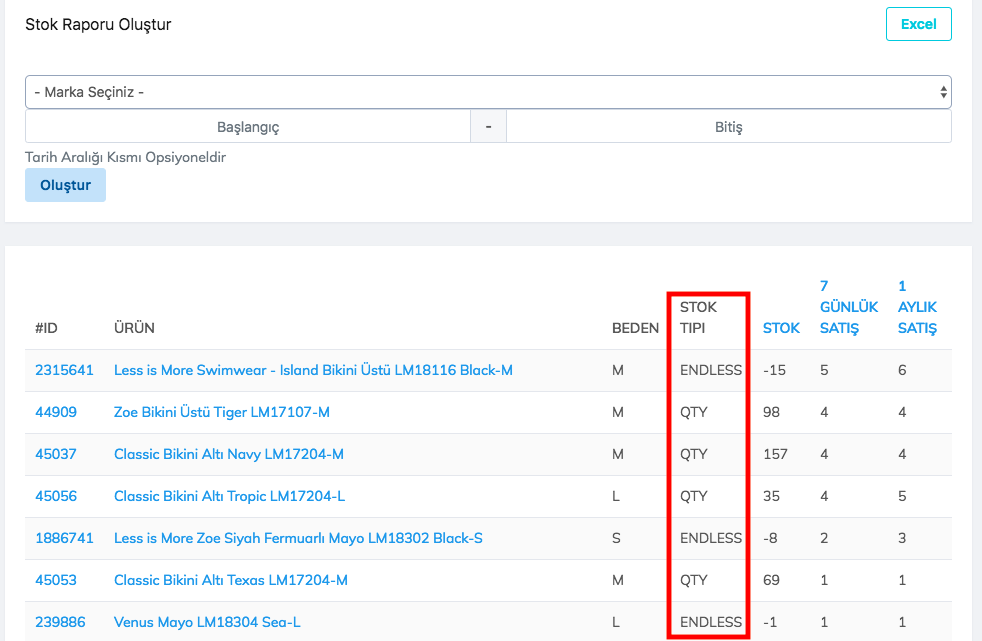Screen dimensions: 982x641
Task: Open Classic Bikini Altı Texas LM17204-M
Action: (x=231, y=580)
